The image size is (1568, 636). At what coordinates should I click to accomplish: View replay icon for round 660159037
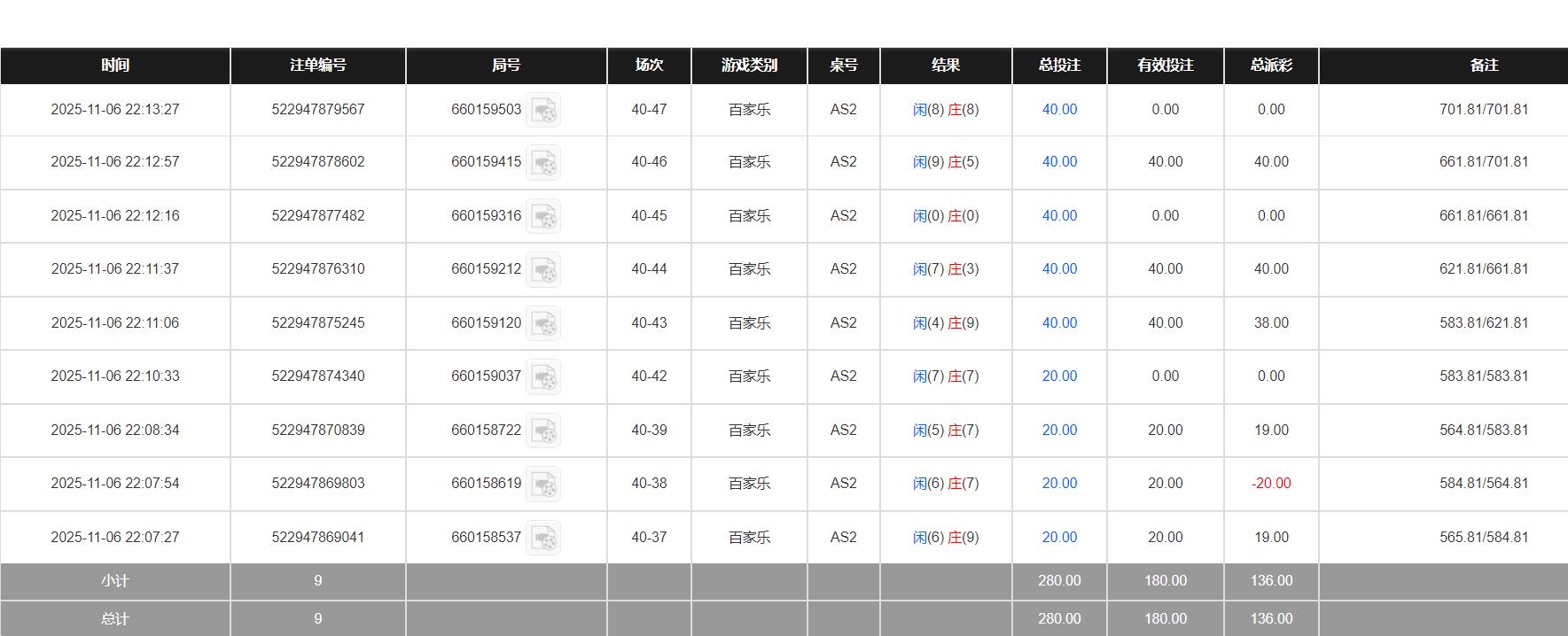coord(543,377)
